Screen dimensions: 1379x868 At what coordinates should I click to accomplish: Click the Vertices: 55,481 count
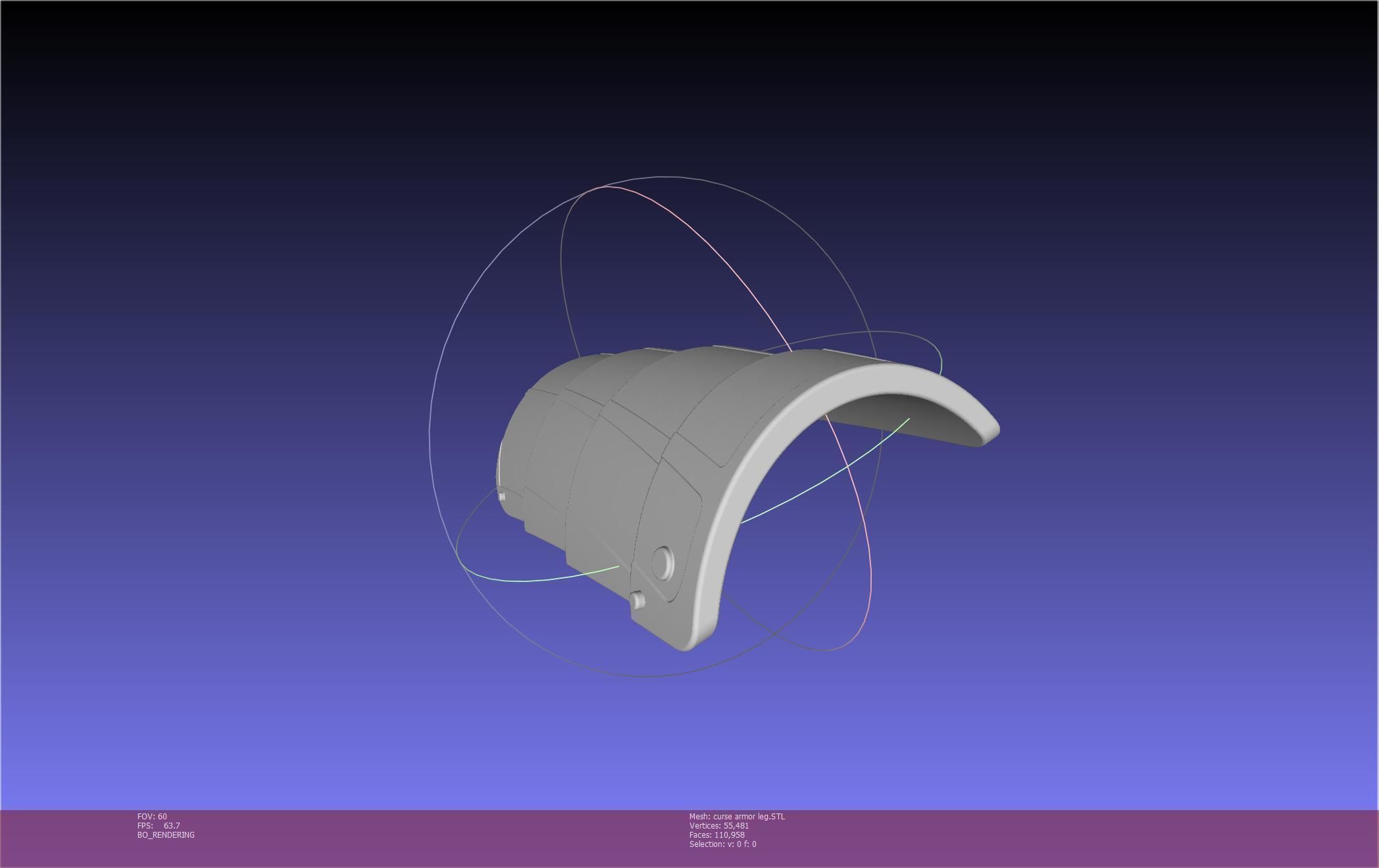click(719, 826)
